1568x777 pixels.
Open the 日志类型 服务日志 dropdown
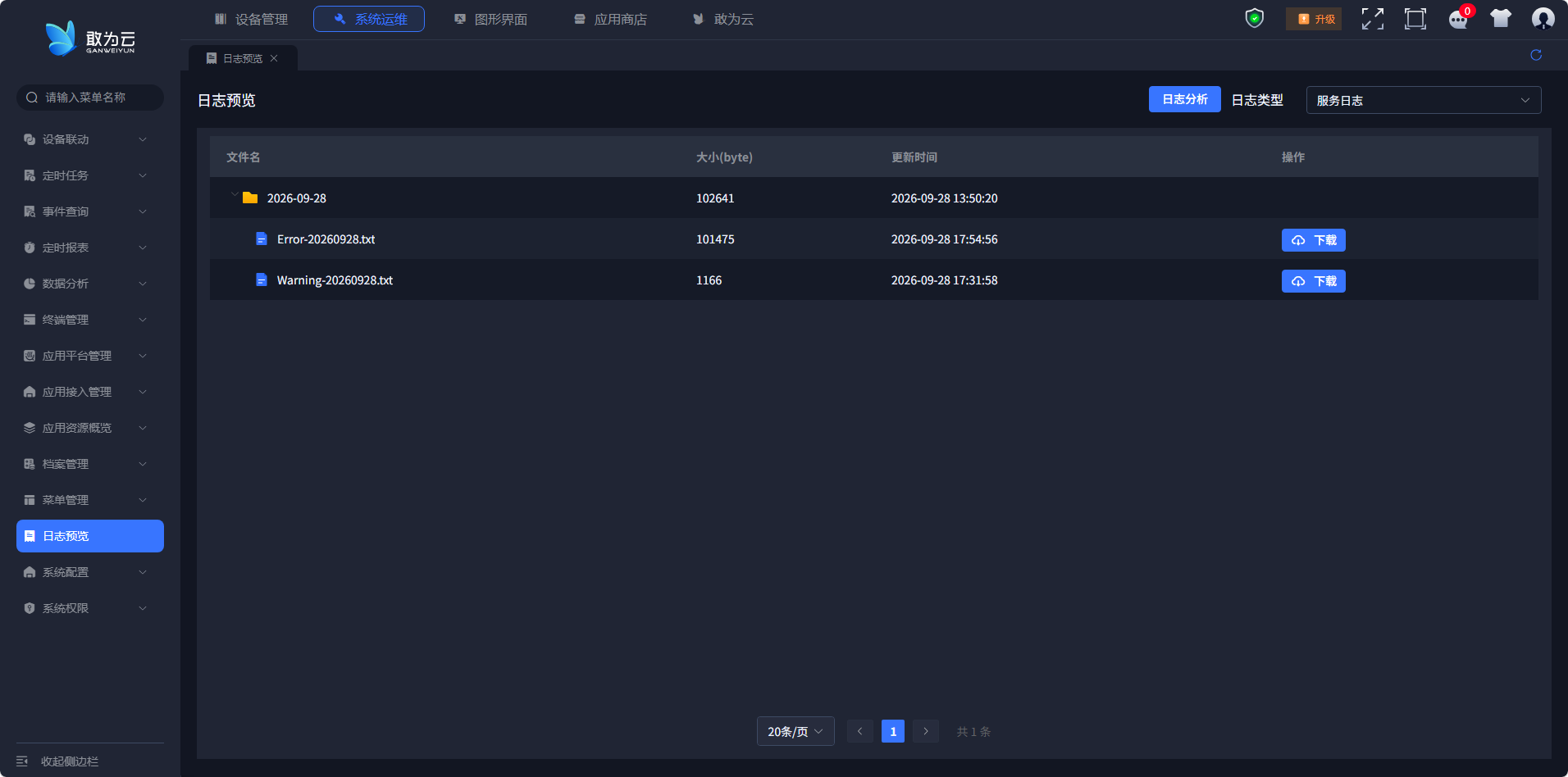1424,100
